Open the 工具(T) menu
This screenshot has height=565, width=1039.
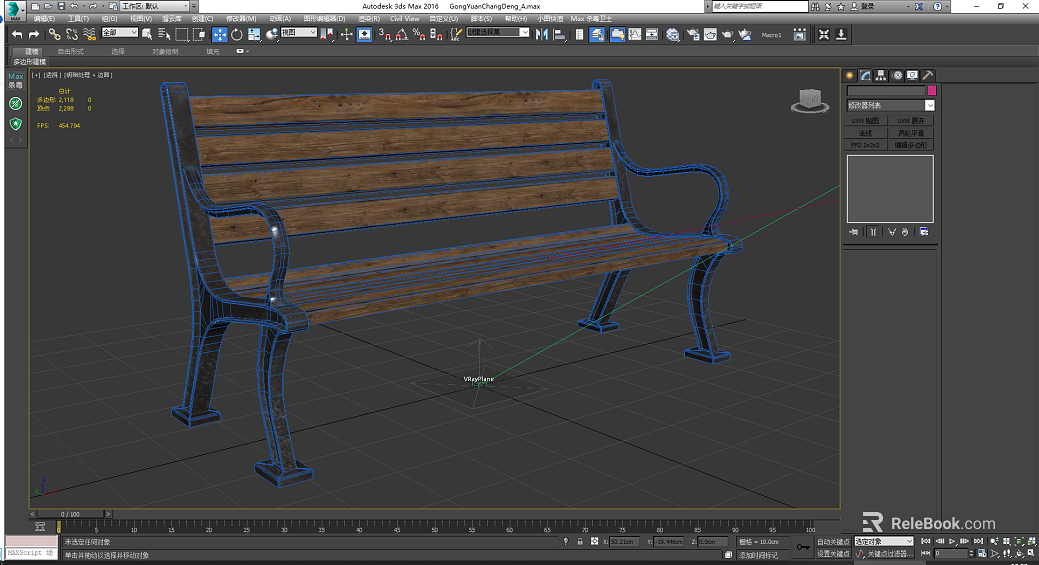pyautogui.click(x=78, y=19)
